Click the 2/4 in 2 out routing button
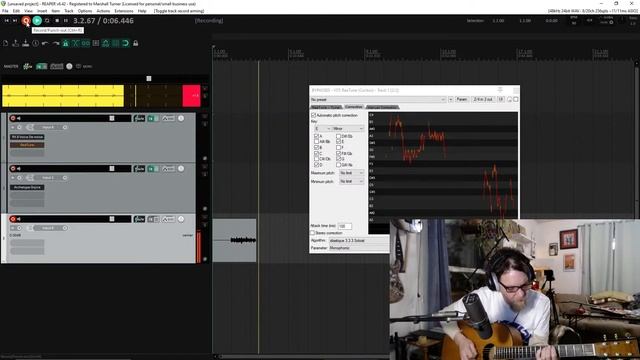 [483, 99]
